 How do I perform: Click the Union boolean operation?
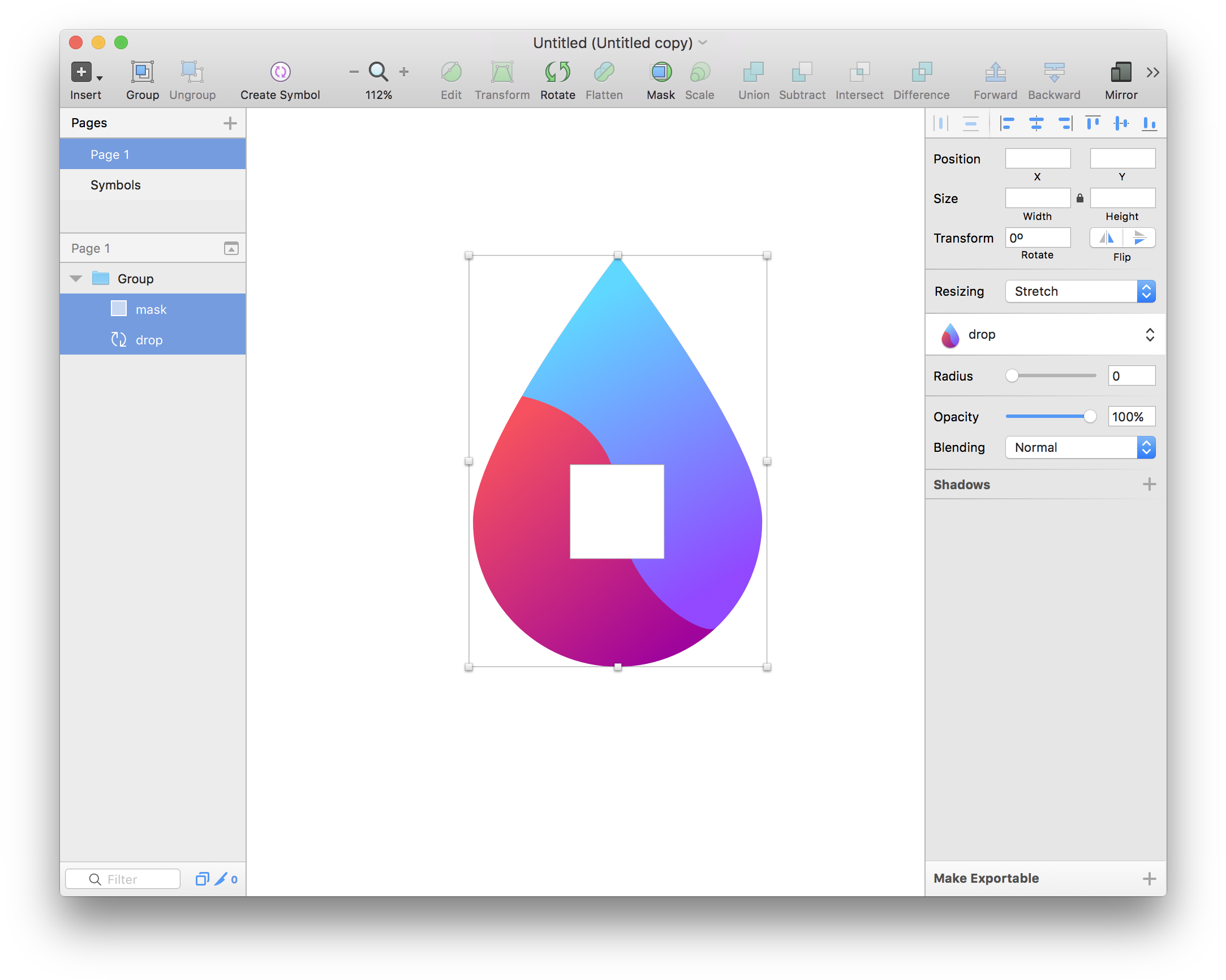754,73
